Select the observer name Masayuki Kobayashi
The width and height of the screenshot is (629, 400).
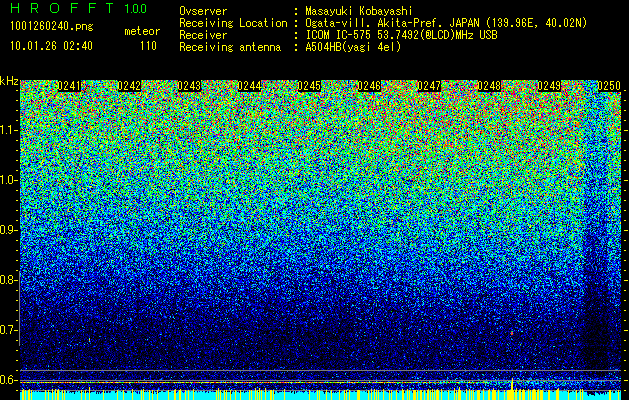[359, 11]
